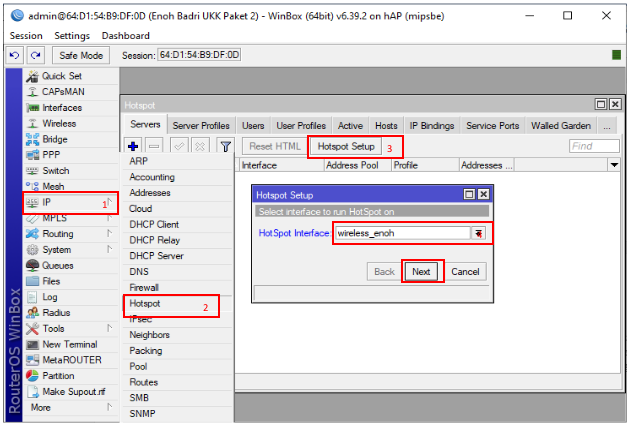Select DNS in IP submenu
The height and width of the screenshot is (426, 630).
point(177,272)
